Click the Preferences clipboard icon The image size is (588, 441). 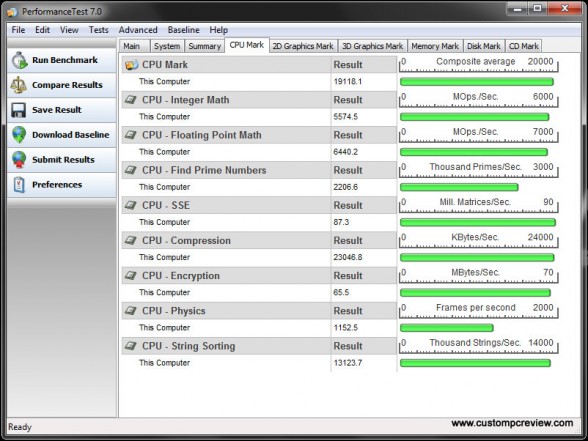click(x=19, y=185)
